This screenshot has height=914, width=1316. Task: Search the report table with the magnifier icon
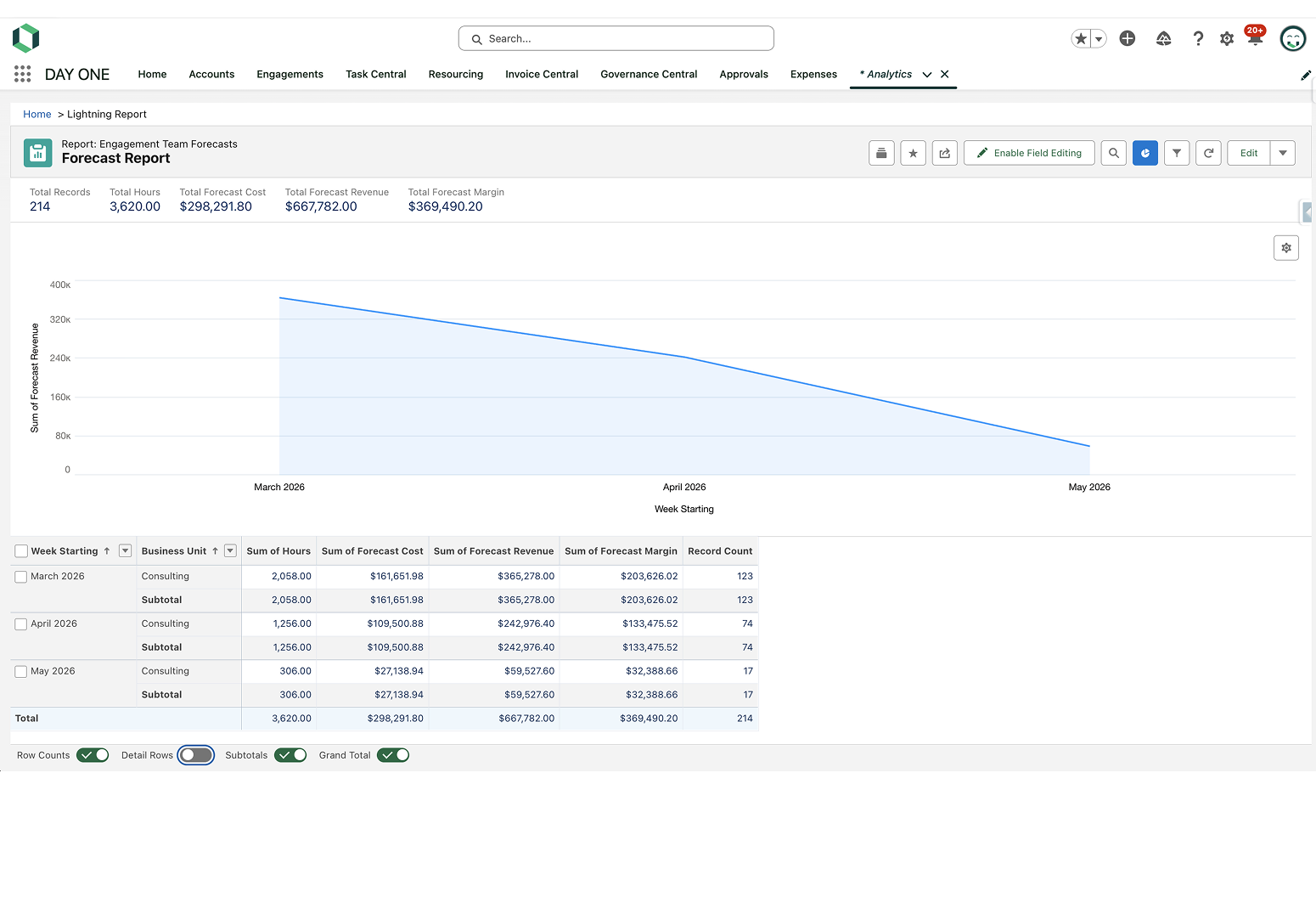pos(1114,153)
